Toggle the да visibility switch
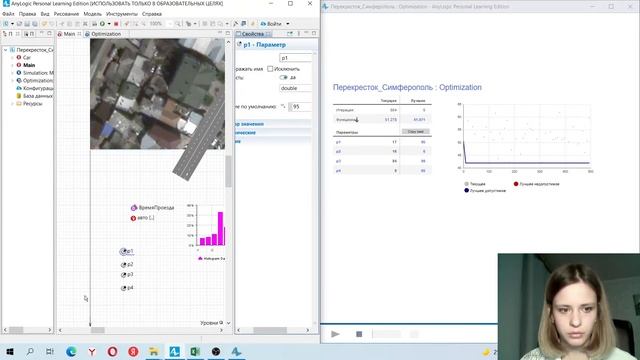This screenshot has height=360, width=640. click(x=283, y=78)
